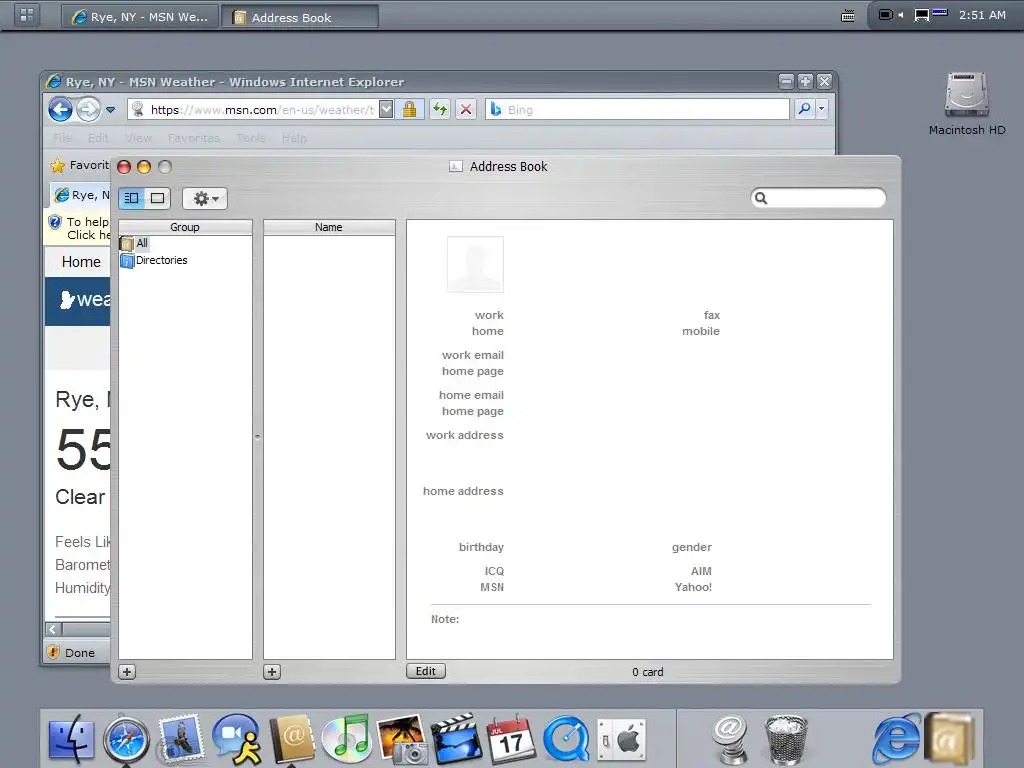Open Safari compass icon in the dock

pyautogui.click(x=126, y=739)
